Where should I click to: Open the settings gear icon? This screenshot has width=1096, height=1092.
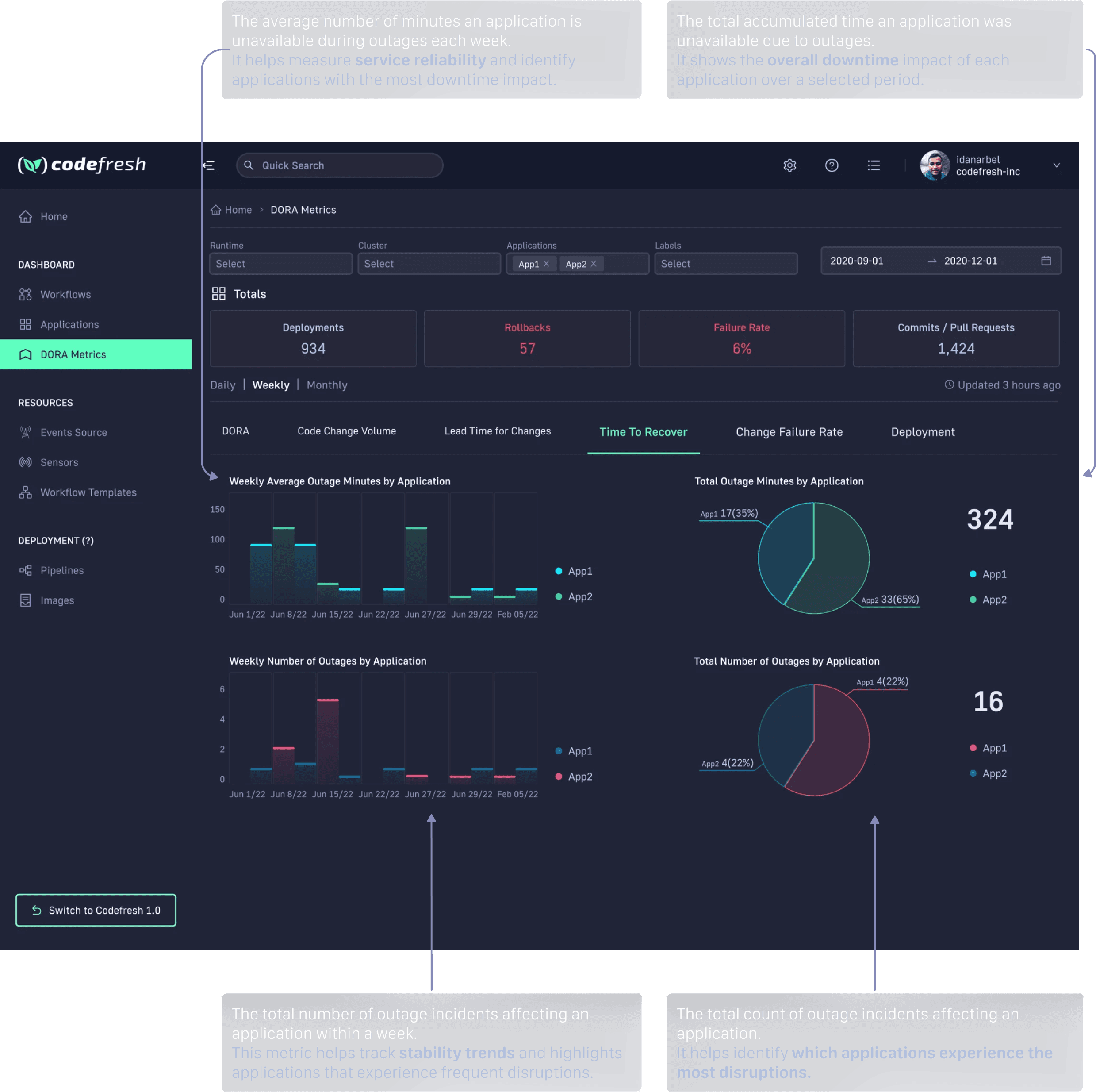pos(789,165)
